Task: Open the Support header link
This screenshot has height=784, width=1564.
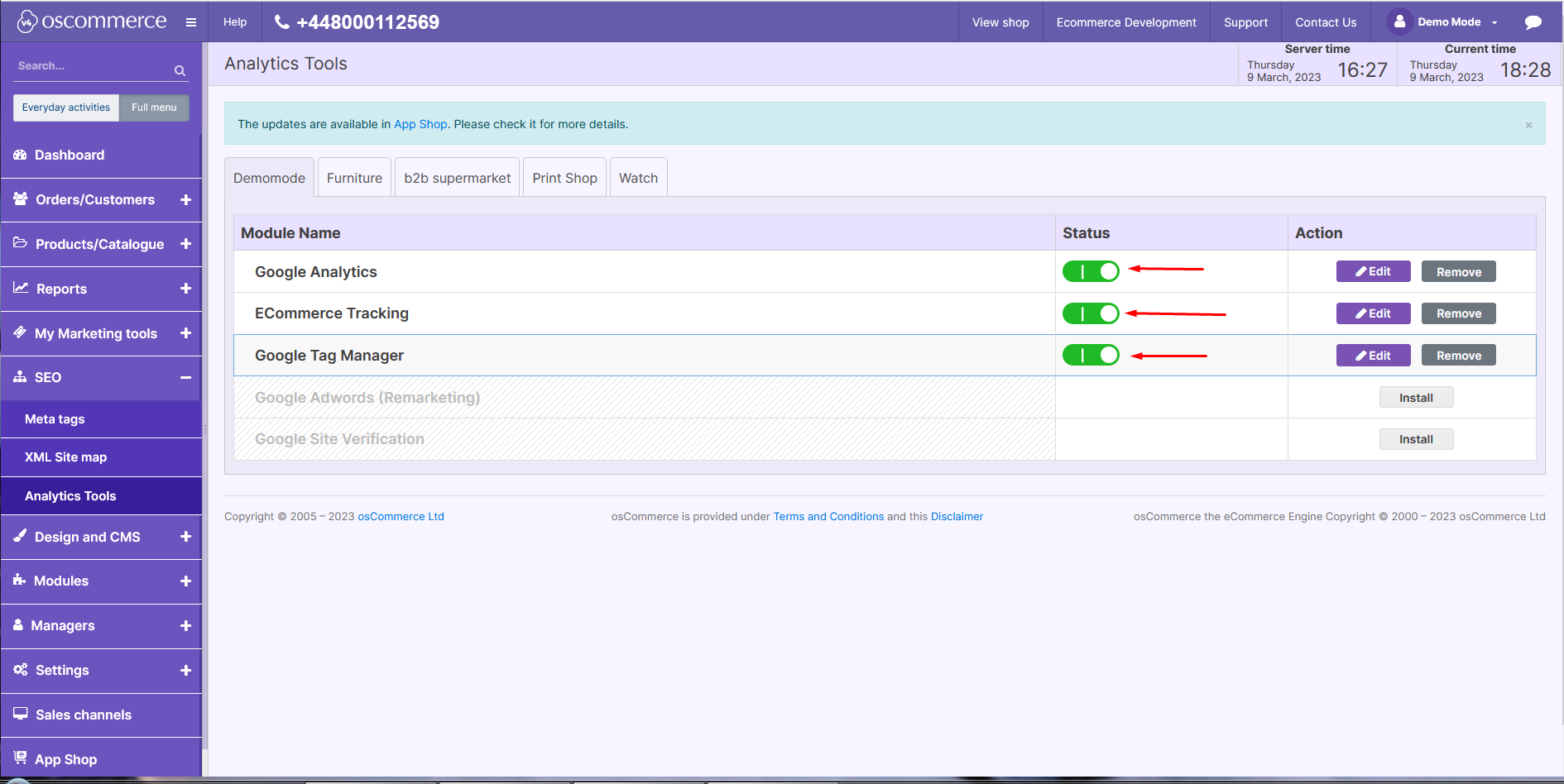Action: tap(1245, 22)
